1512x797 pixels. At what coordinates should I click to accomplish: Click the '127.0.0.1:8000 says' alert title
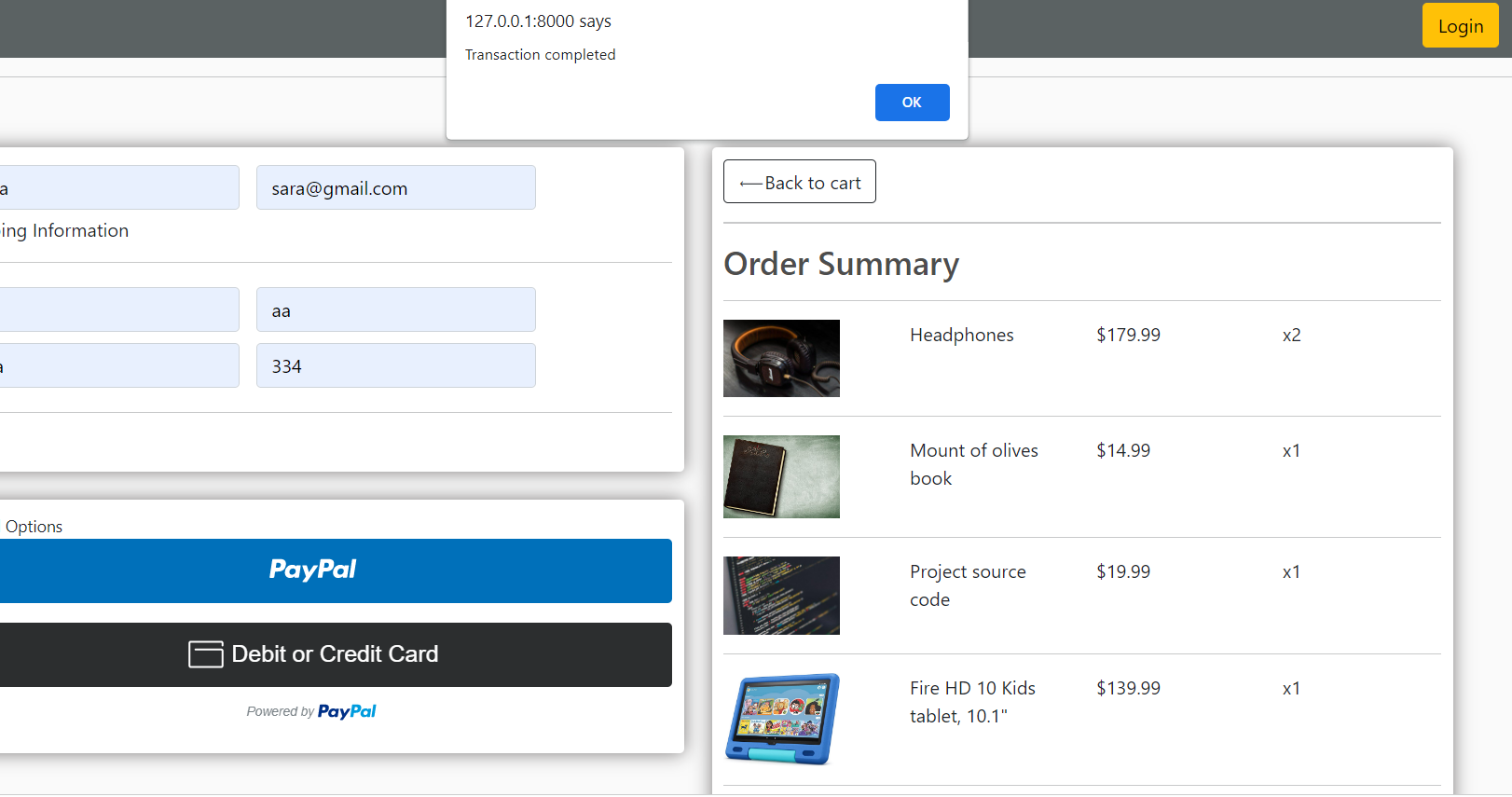[538, 21]
